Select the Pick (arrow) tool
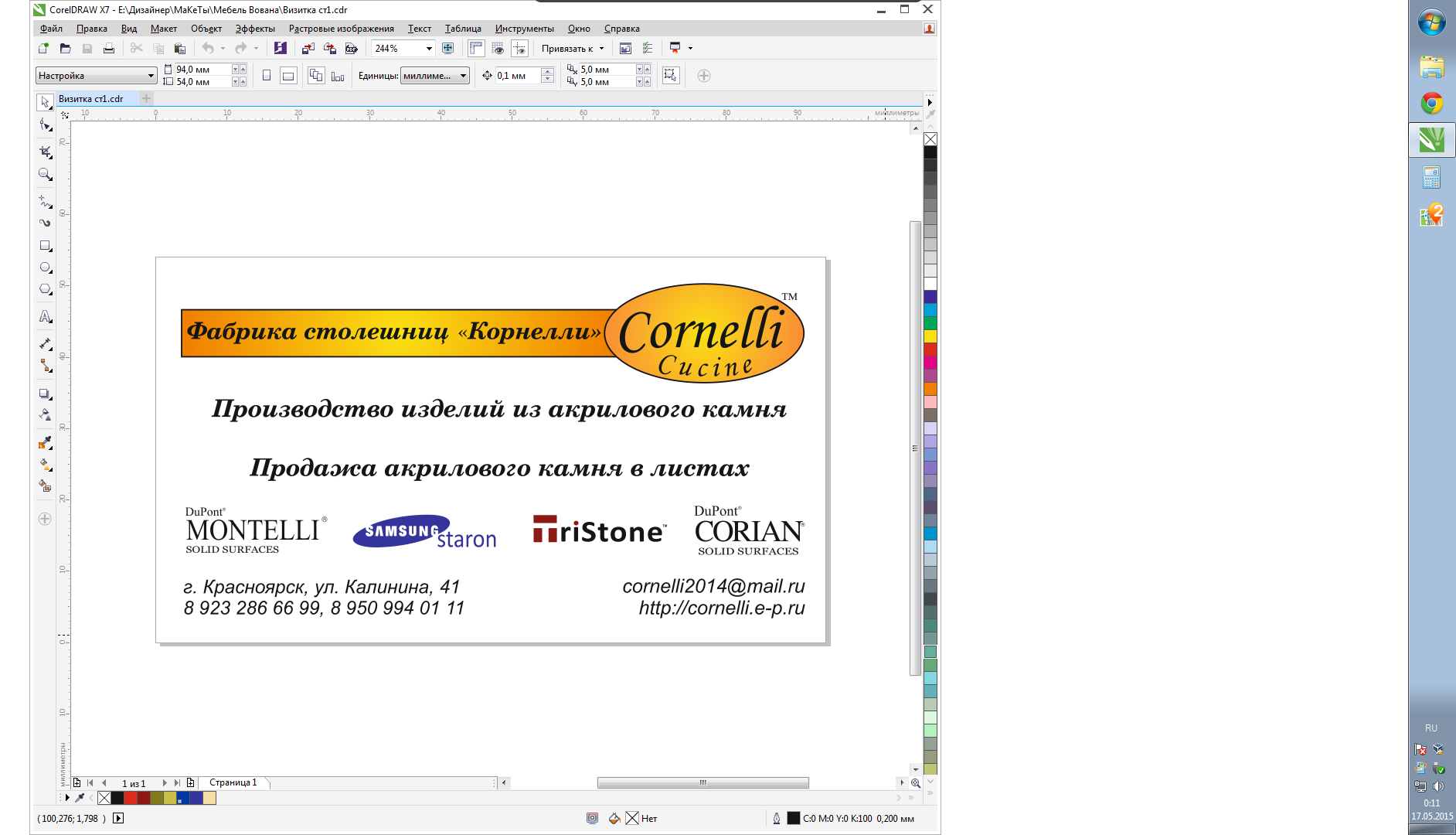The width and height of the screenshot is (1456, 835). click(x=45, y=102)
